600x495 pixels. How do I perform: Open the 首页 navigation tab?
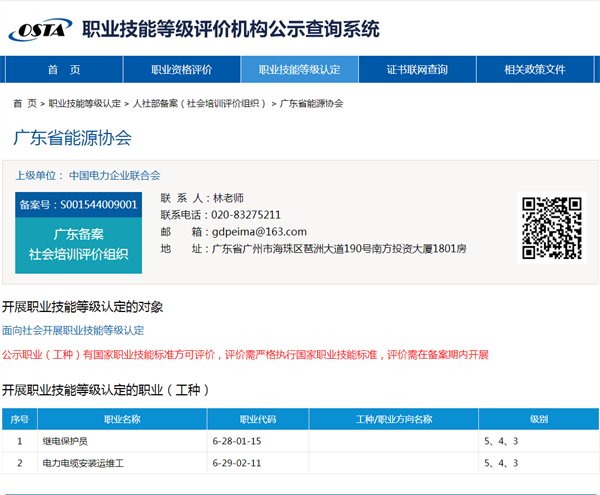coord(64,70)
